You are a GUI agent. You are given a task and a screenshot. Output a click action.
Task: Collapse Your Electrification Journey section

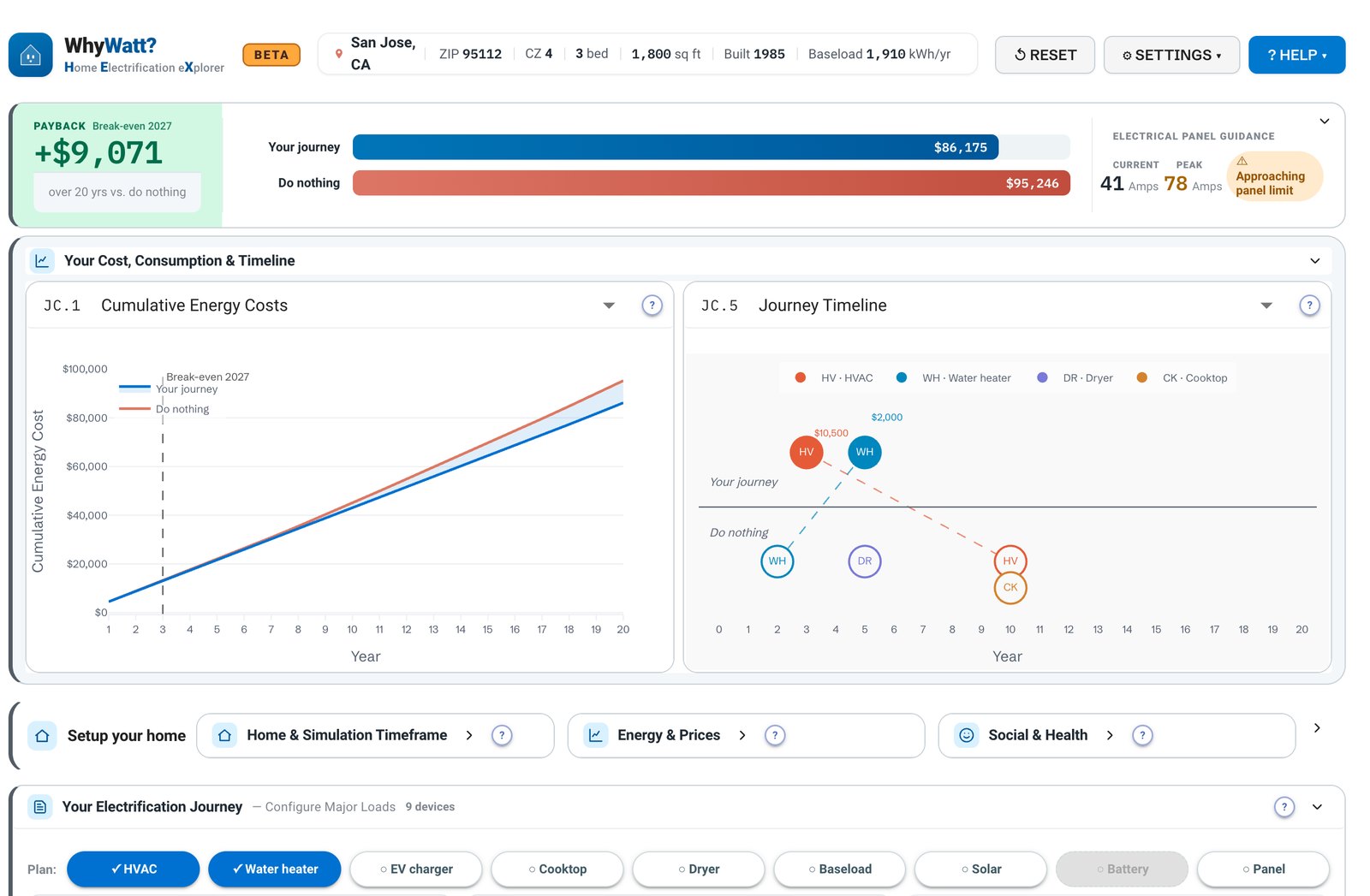click(1317, 807)
